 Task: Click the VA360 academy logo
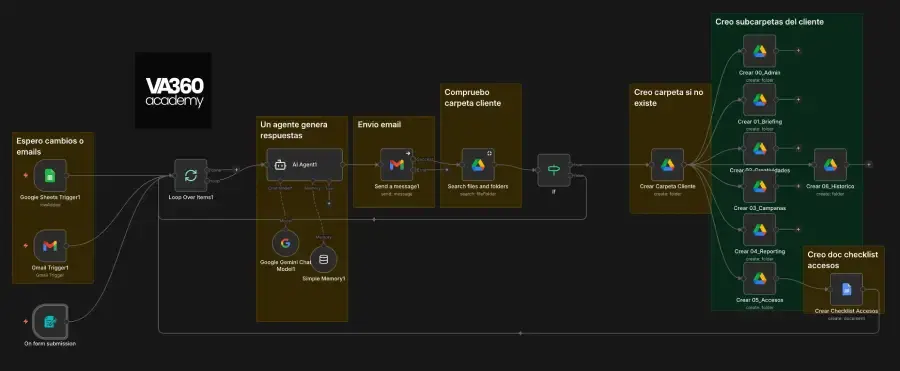[x=173, y=90]
